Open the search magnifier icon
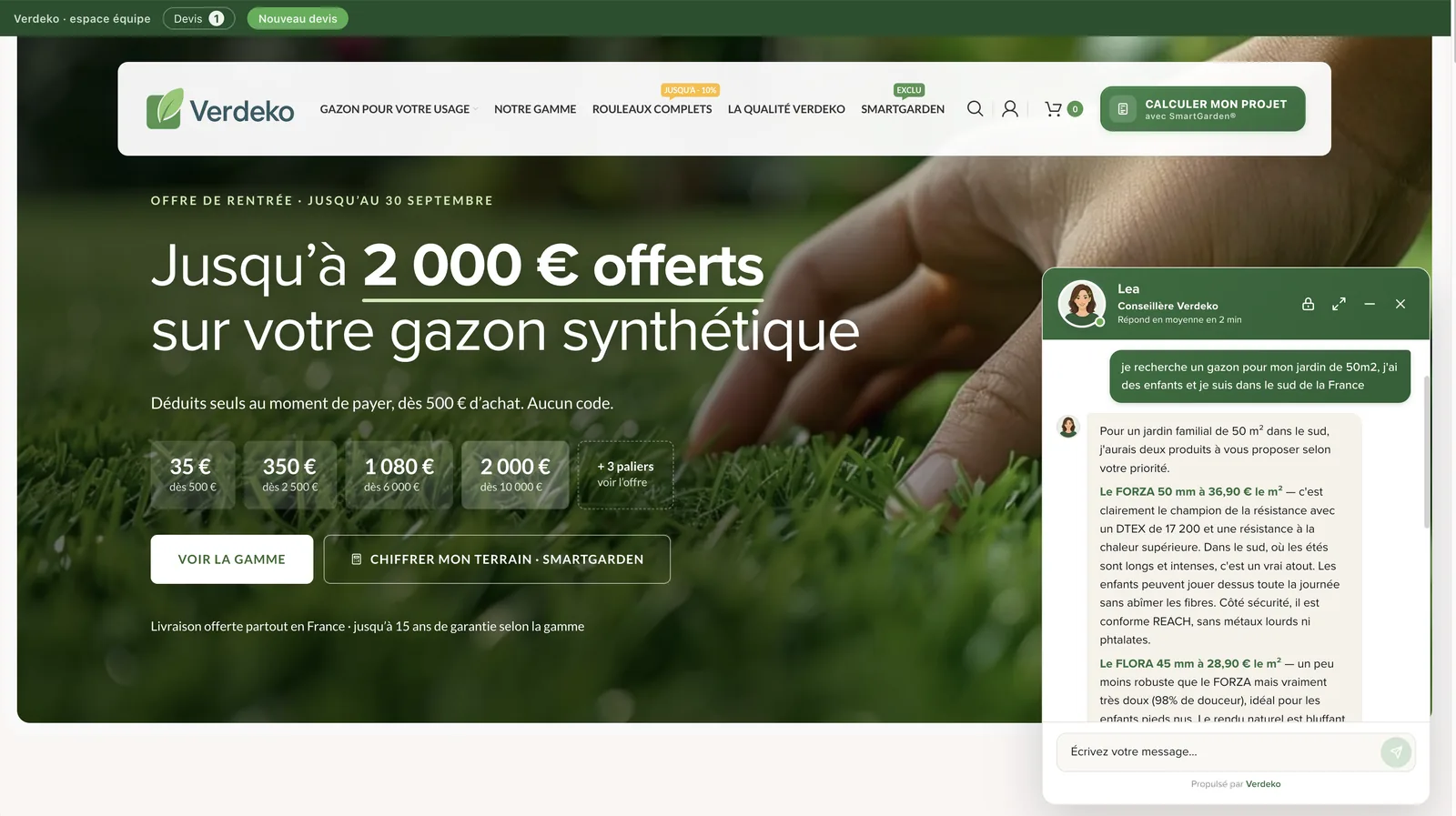This screenshot has width=1456, height=816. 975,109
